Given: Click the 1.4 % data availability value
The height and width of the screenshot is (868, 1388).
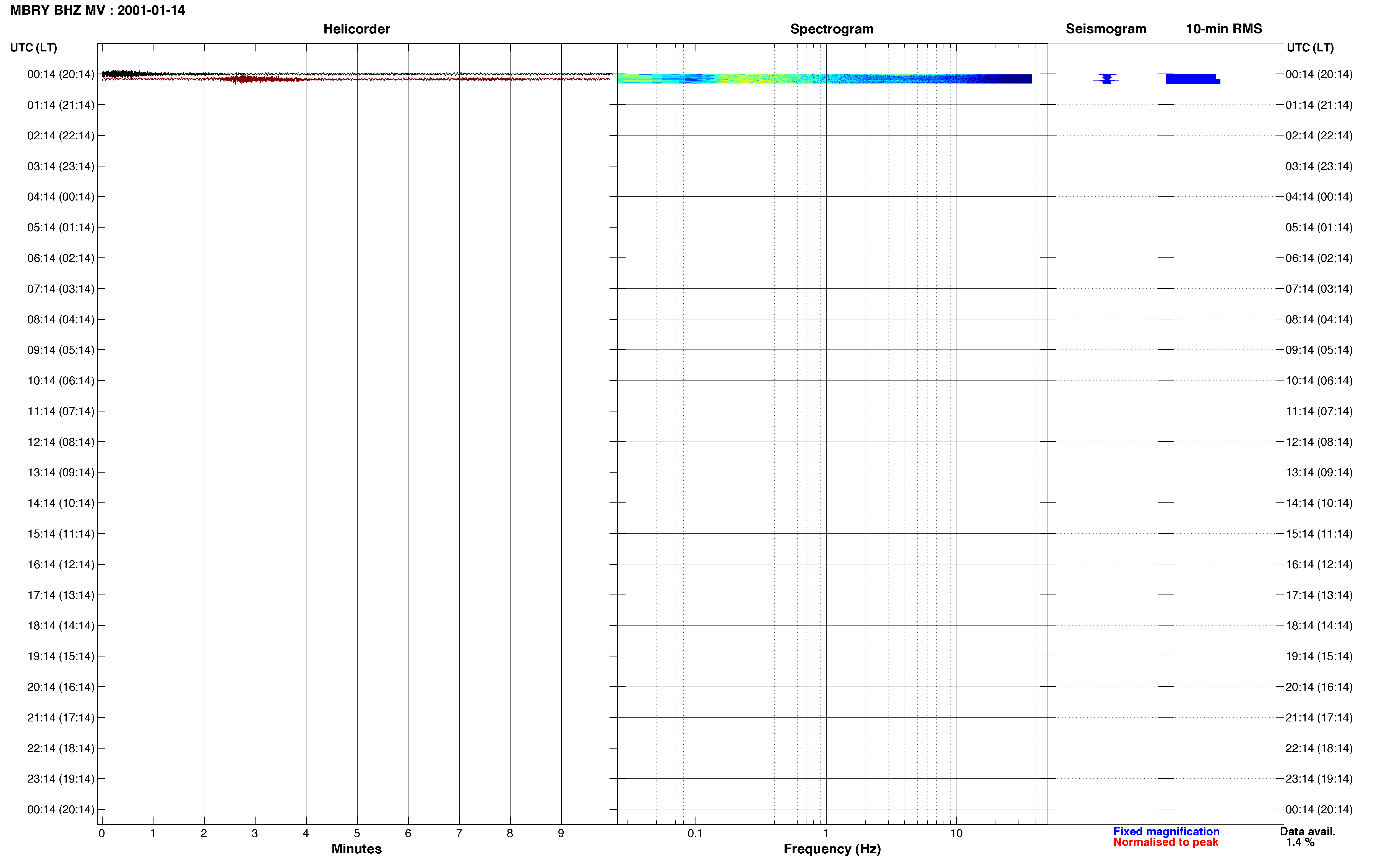Looking at the screenshot, I should 1300,842.
